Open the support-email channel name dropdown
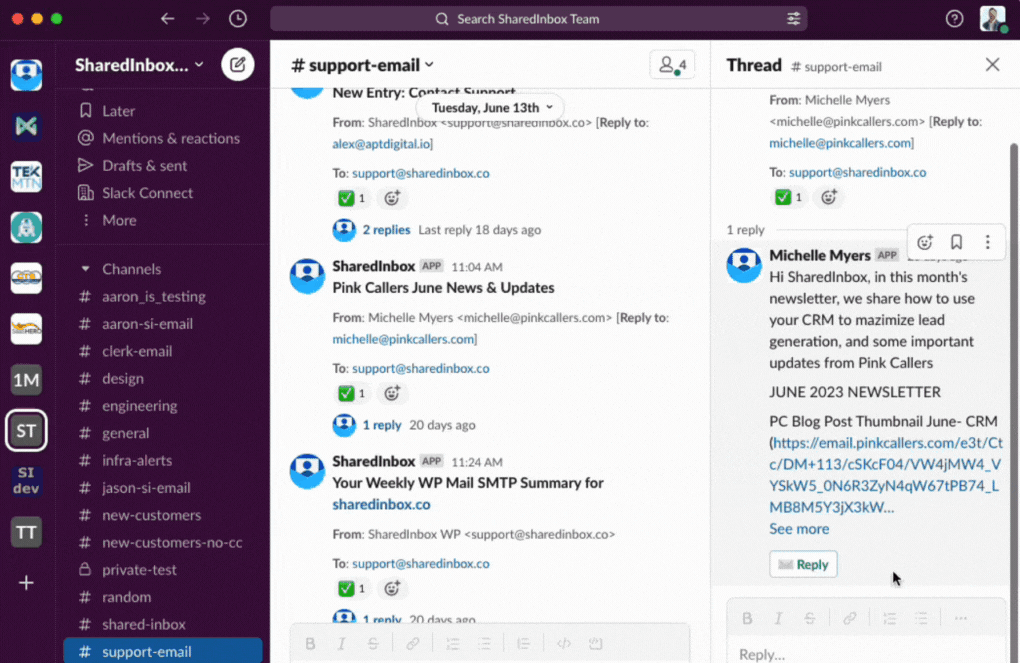1020x663 pixels. click(362, 64)
